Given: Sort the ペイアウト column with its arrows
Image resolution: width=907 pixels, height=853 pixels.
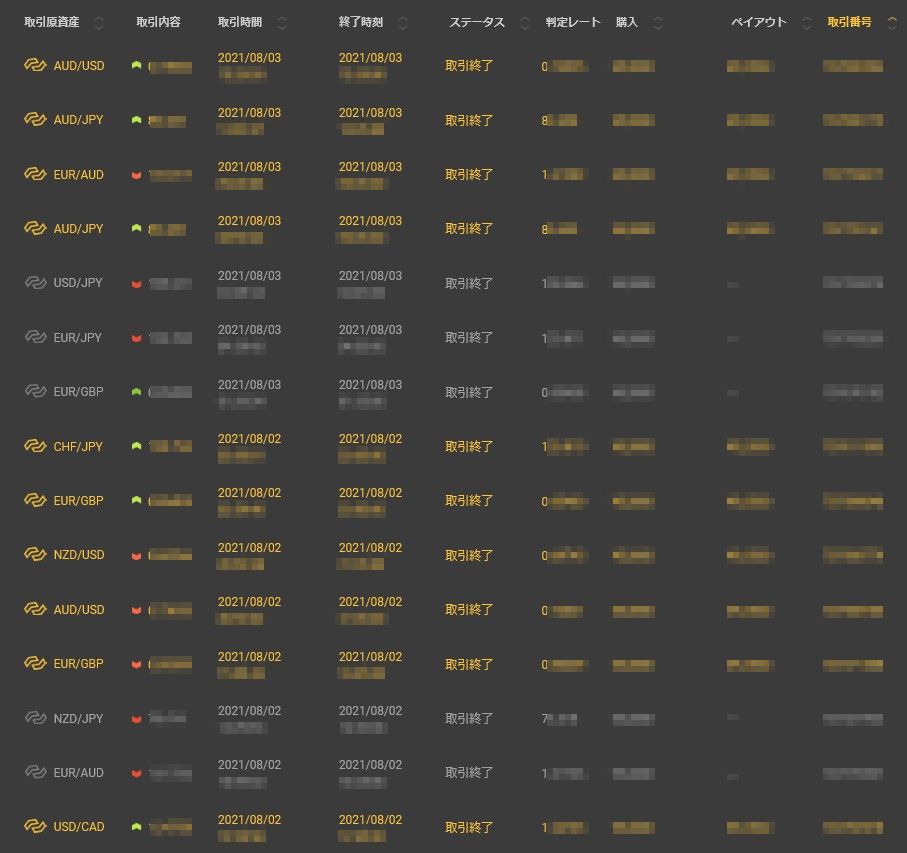Looking at the screenshot, I should [807, 23].
